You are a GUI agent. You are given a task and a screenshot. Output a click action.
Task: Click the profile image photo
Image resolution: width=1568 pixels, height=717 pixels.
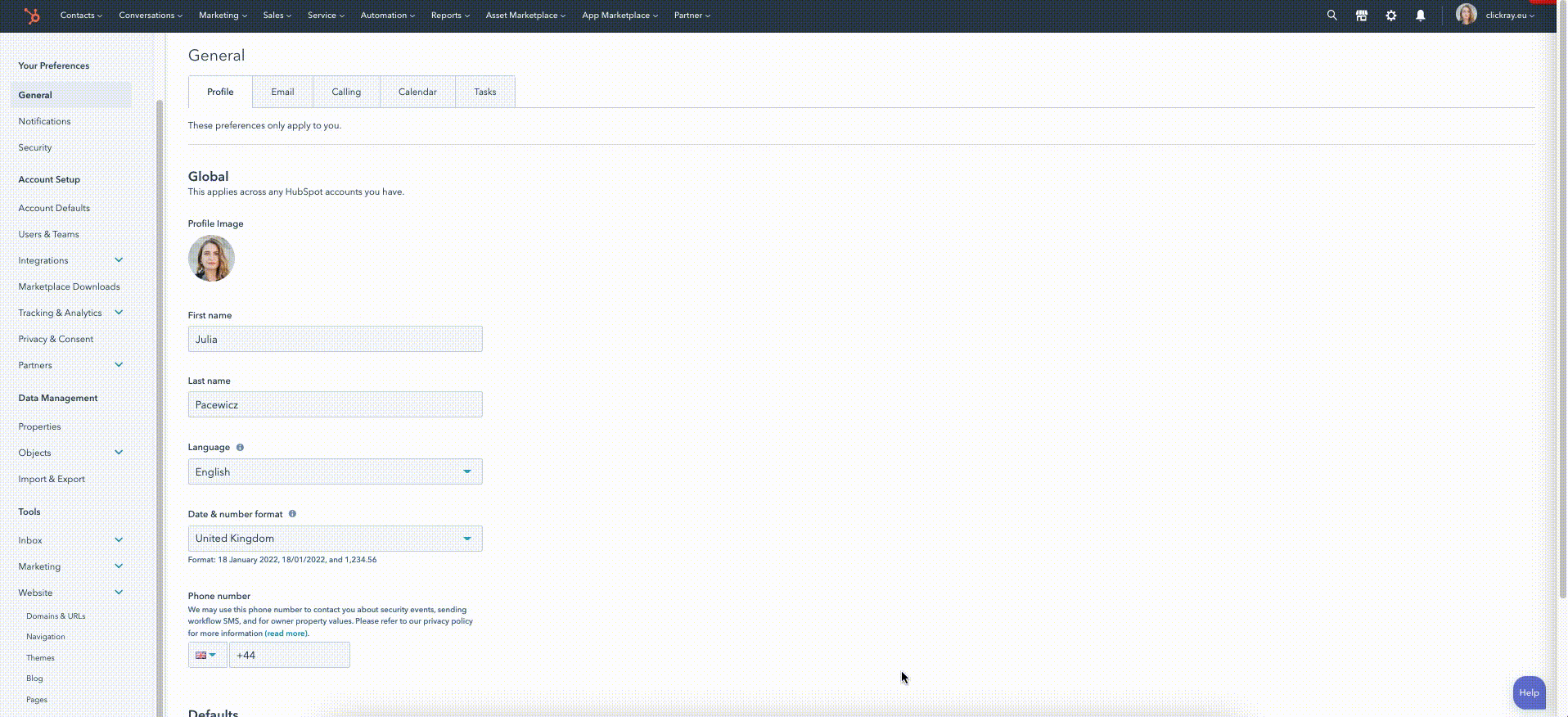211,259
